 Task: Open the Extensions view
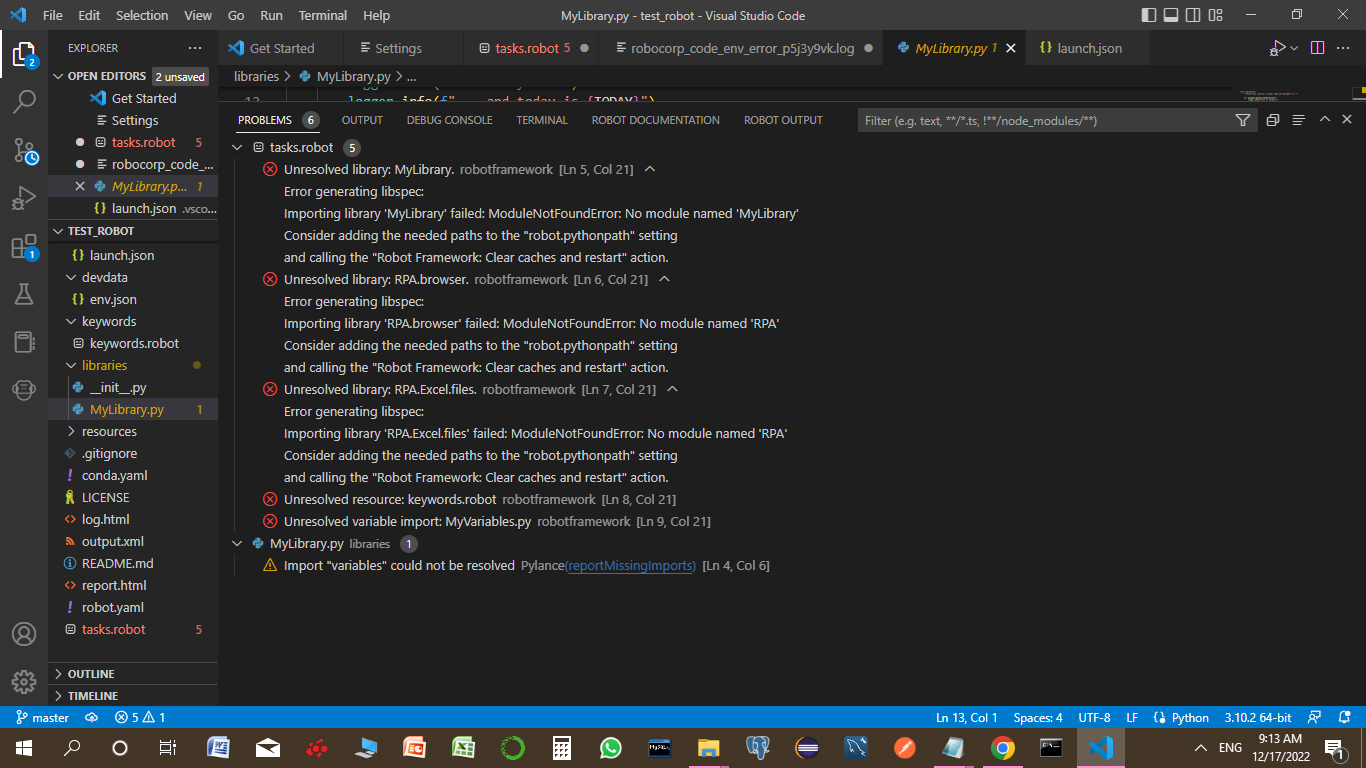[24, 246]
